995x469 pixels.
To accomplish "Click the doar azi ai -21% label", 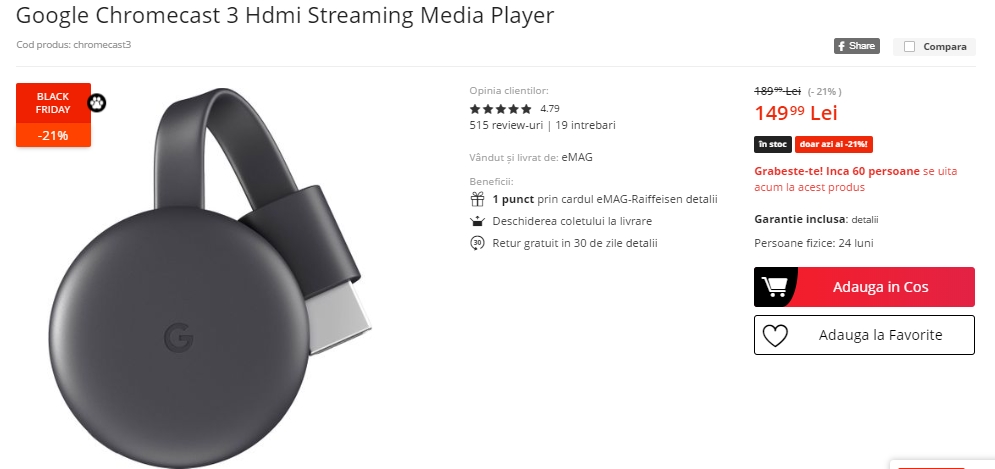I will (834, 144).
